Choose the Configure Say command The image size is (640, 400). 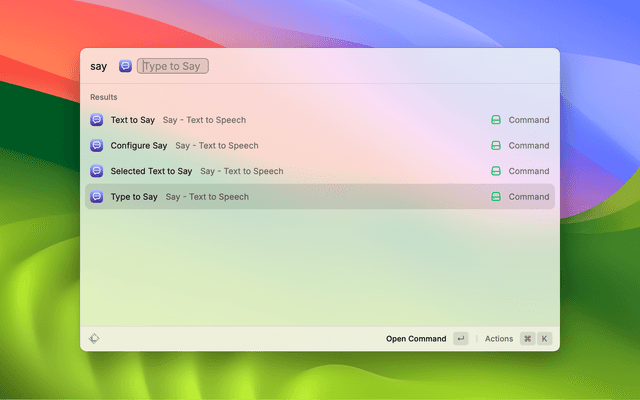(x=139, y=146)
